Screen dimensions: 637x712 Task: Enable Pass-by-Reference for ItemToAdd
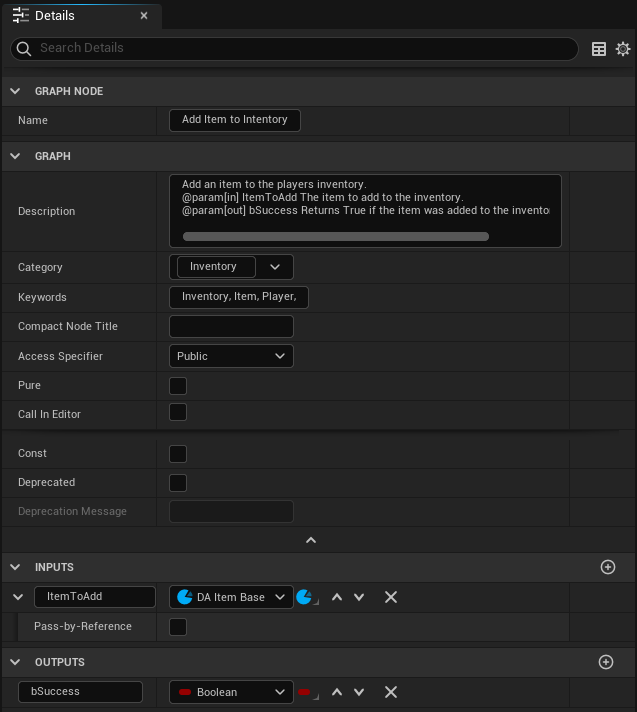178,627
